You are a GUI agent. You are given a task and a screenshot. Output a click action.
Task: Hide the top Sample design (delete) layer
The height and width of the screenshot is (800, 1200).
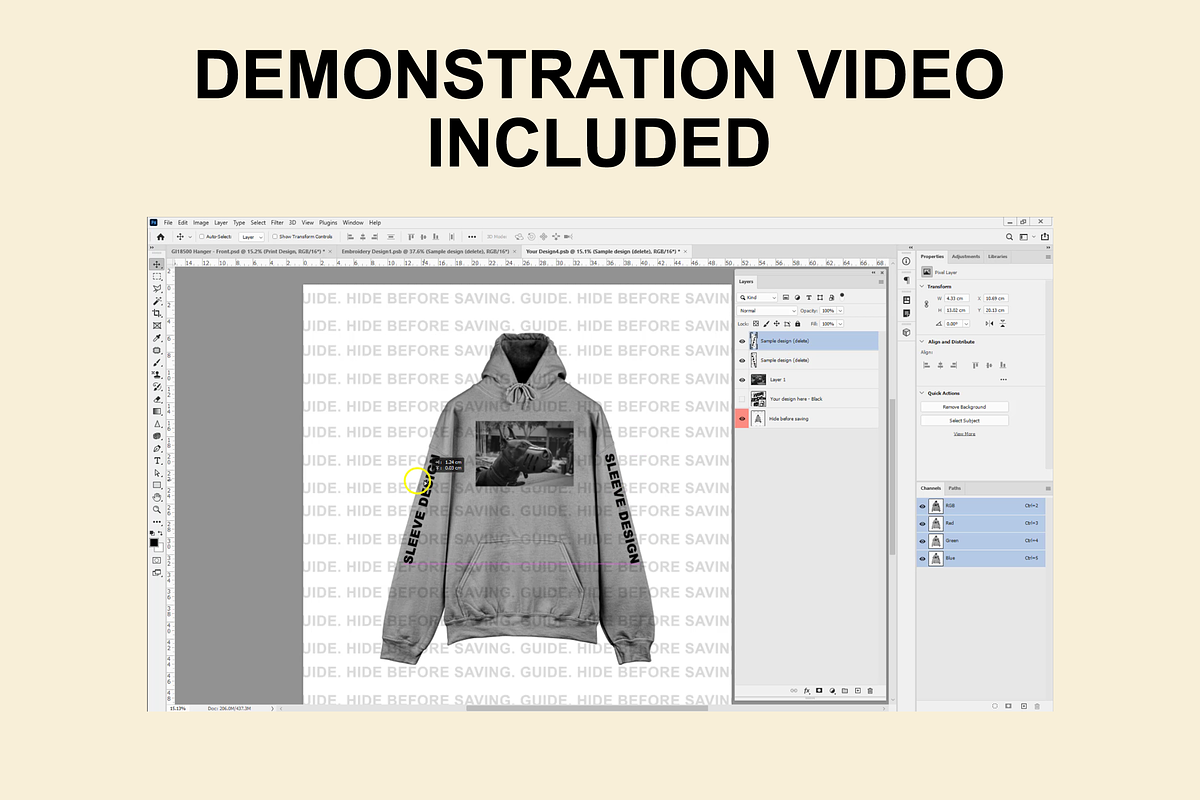click(x=742, y=341)
